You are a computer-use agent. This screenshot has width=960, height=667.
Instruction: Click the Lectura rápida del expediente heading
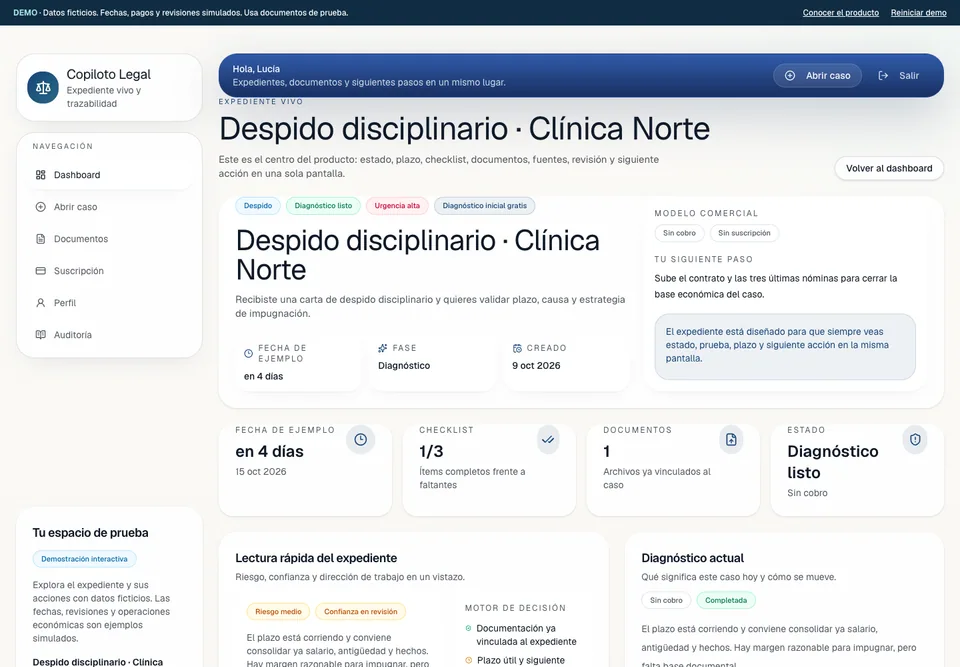(316, 558)
